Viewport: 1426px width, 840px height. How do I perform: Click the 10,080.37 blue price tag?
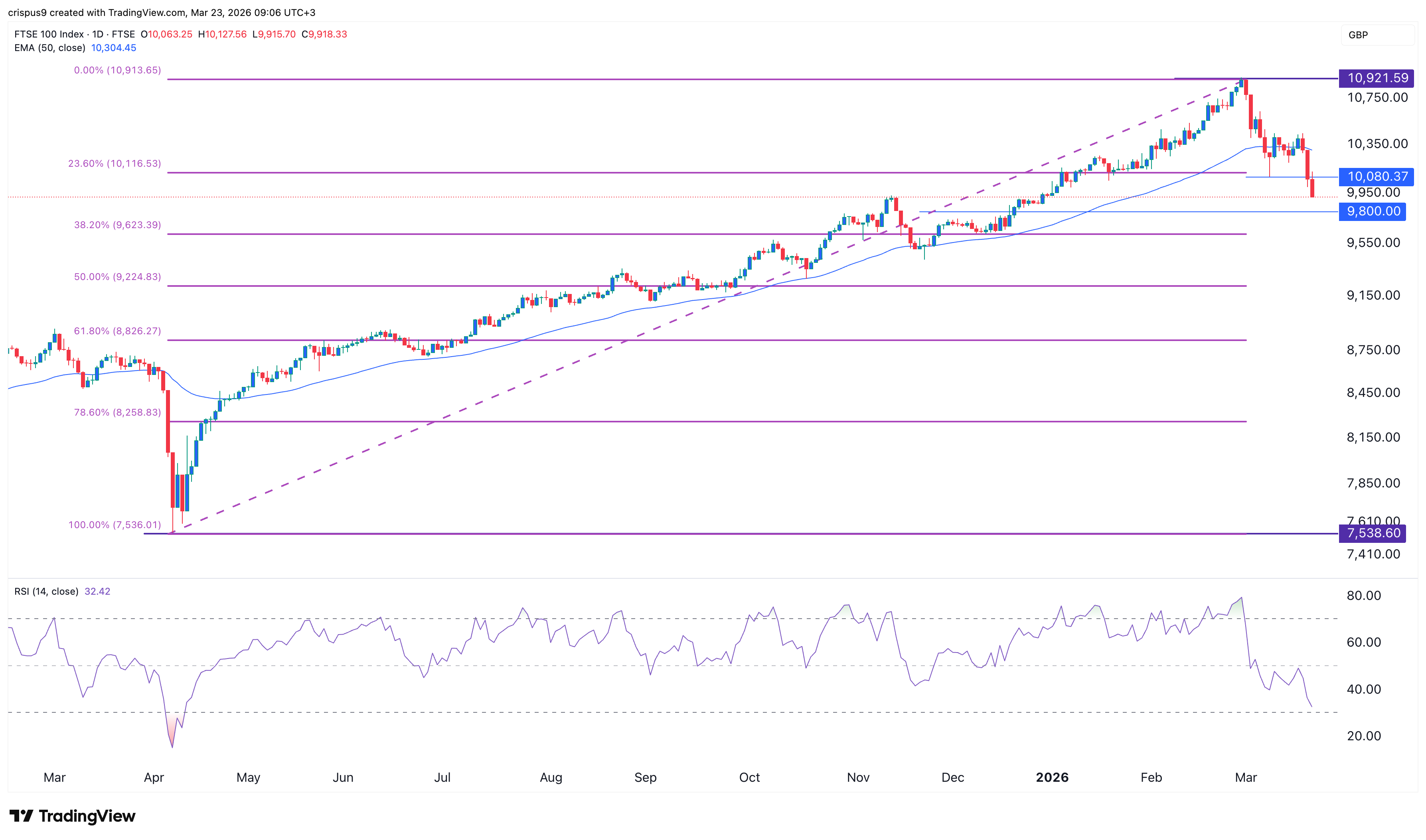pyautogui.click(x=1376, y=177)
